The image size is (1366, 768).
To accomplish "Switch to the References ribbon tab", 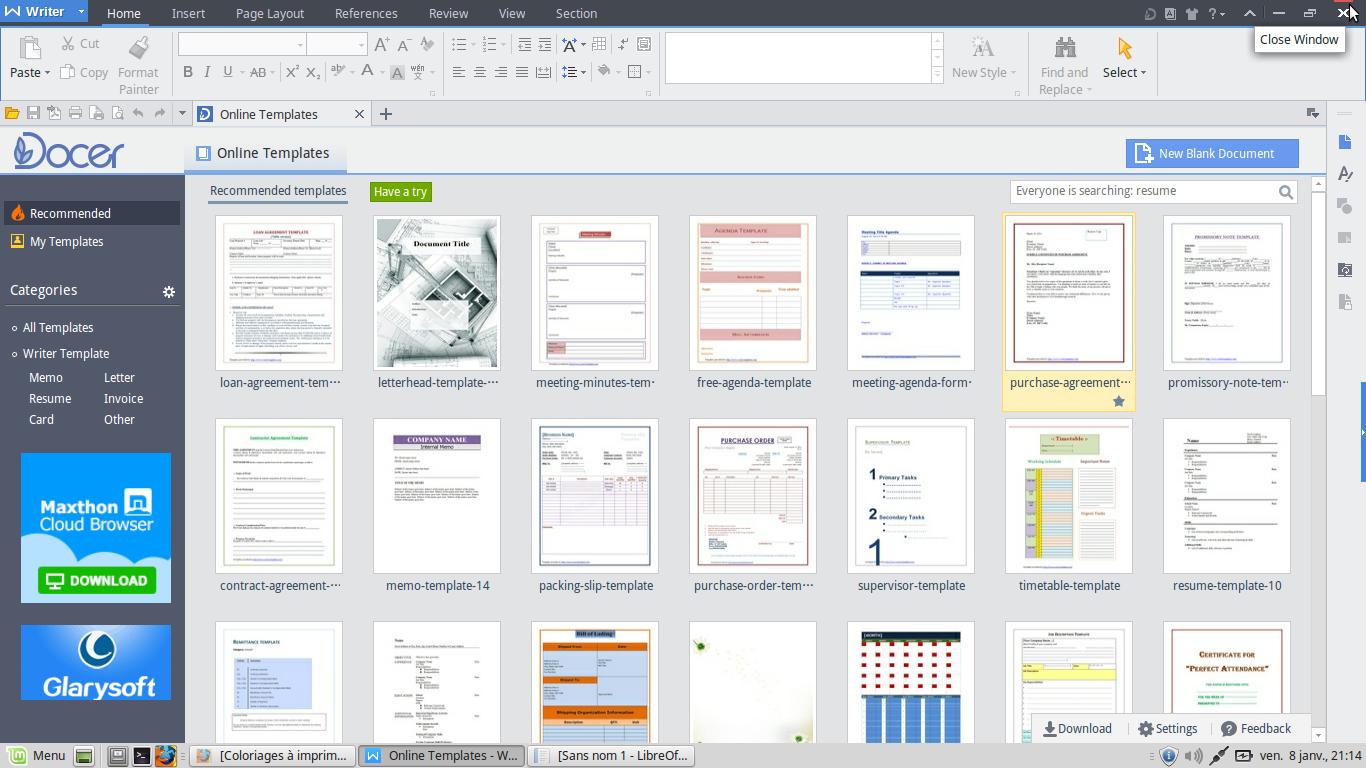I will [366, 13].
